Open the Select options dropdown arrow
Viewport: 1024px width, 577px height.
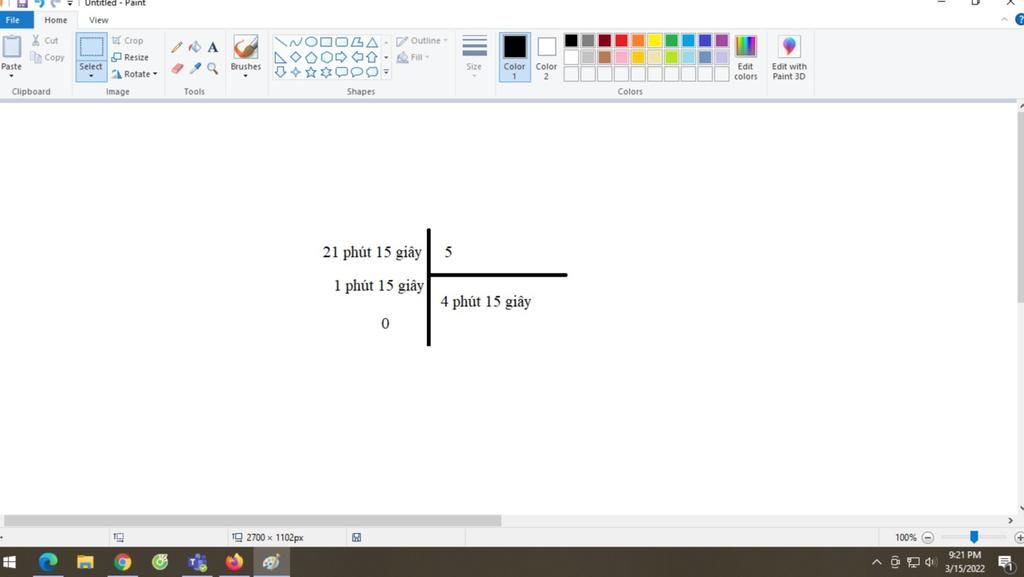point(91,76)
